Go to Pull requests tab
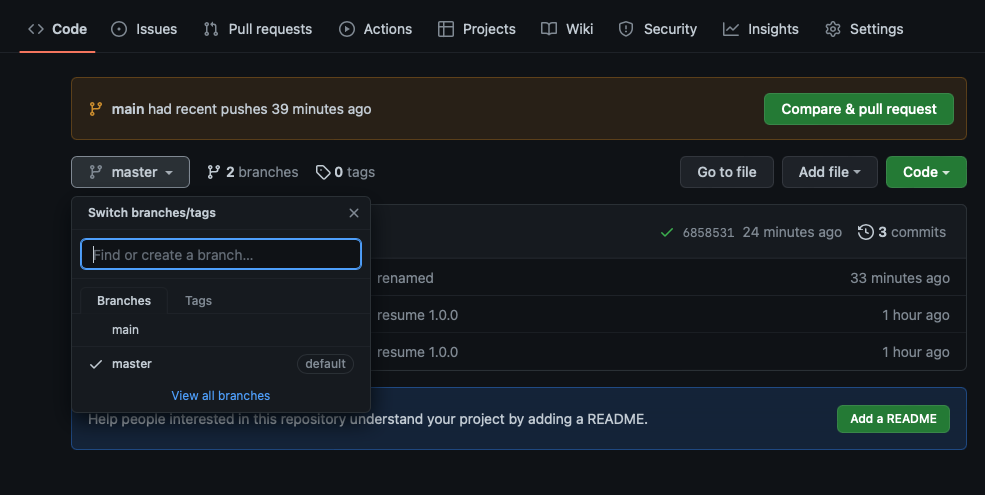Image resolution: width=985 pixels, height=495 pixels. tap(258, 29)
